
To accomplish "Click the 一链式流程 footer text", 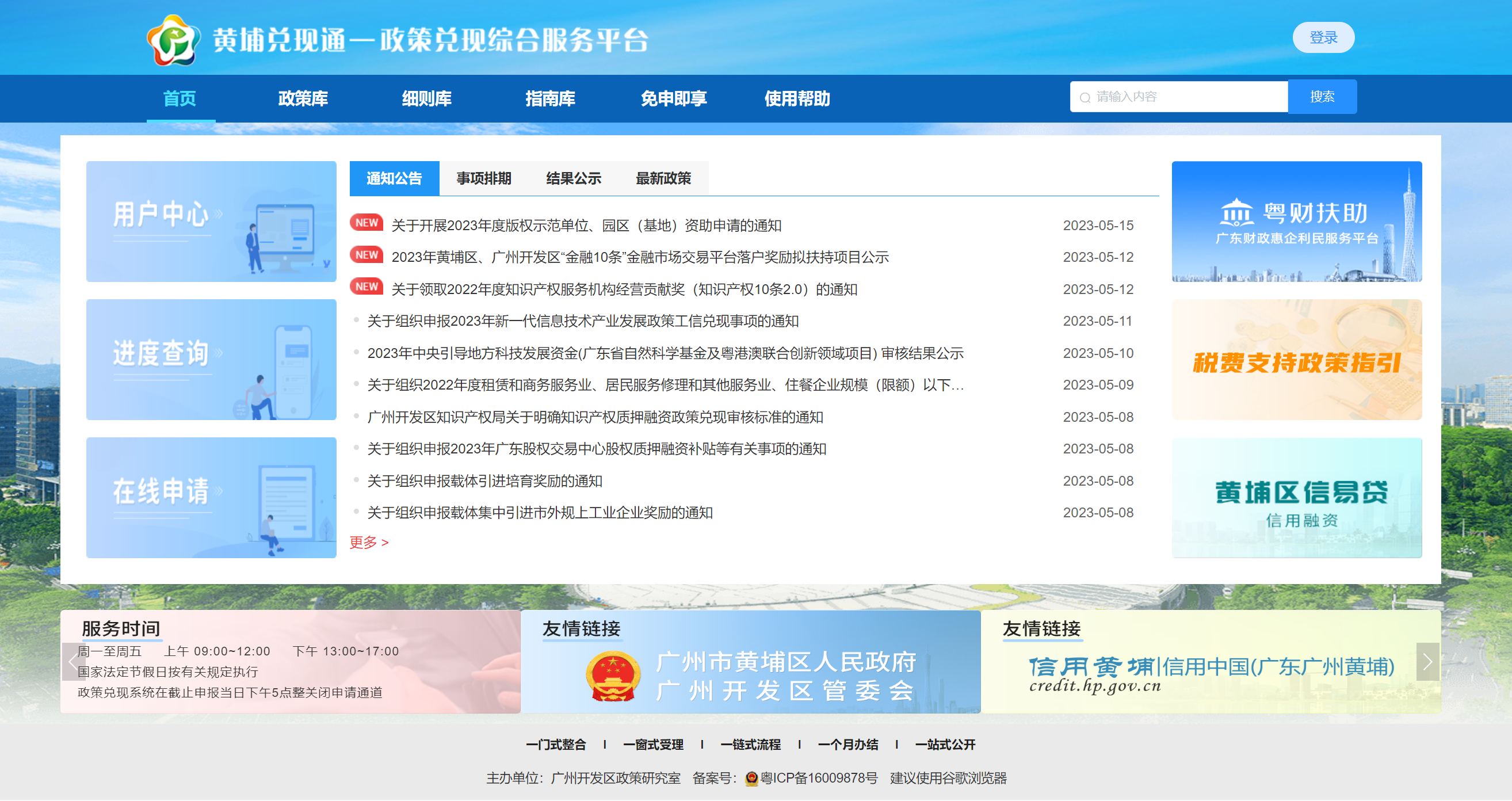I will point(751,745).
